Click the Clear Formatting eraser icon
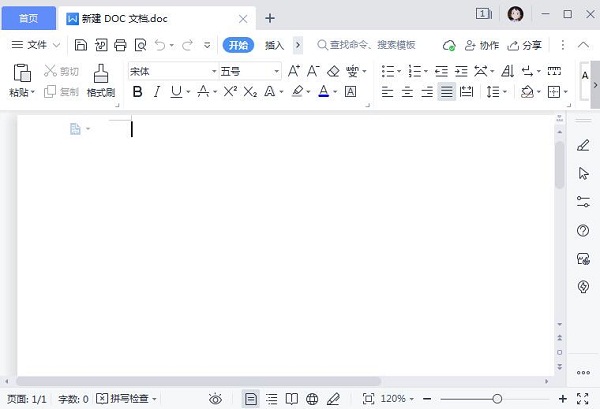600x409 pixels. click(333, 71)
